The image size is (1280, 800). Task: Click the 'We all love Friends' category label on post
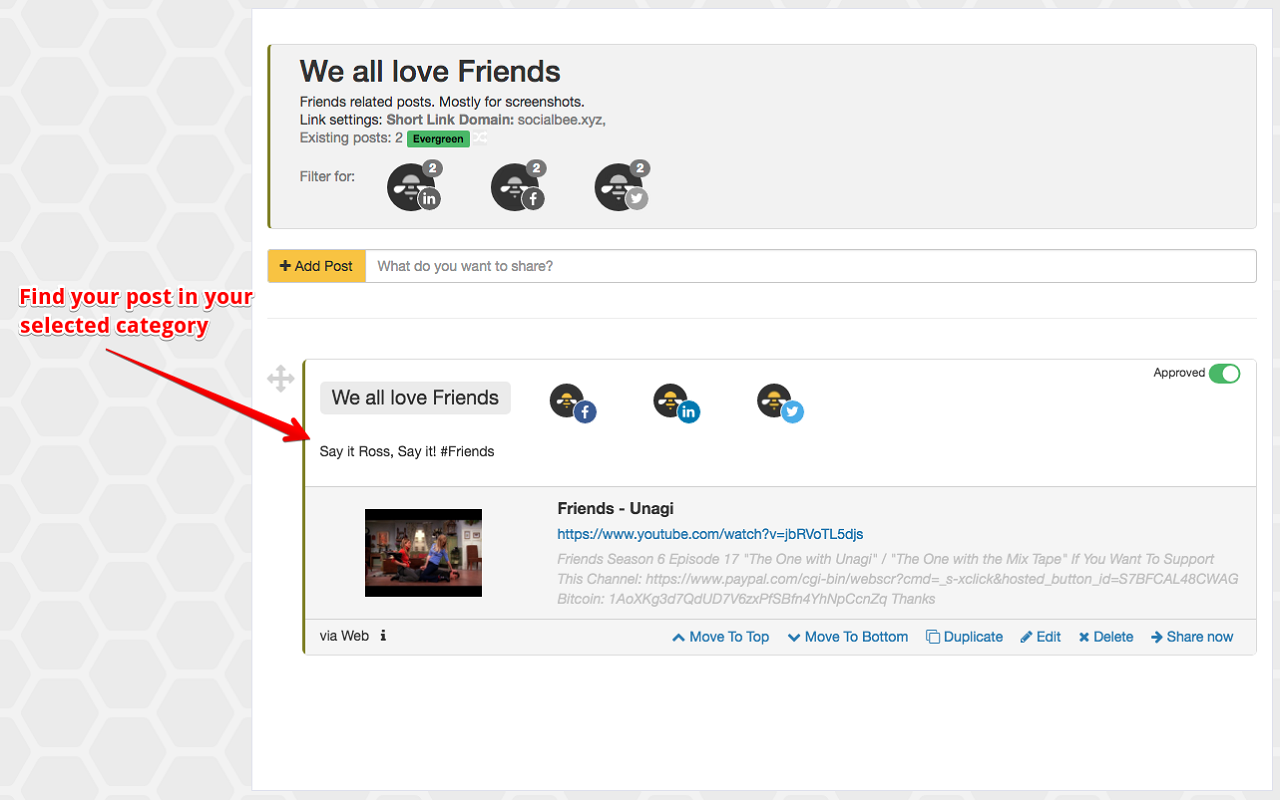415,398
